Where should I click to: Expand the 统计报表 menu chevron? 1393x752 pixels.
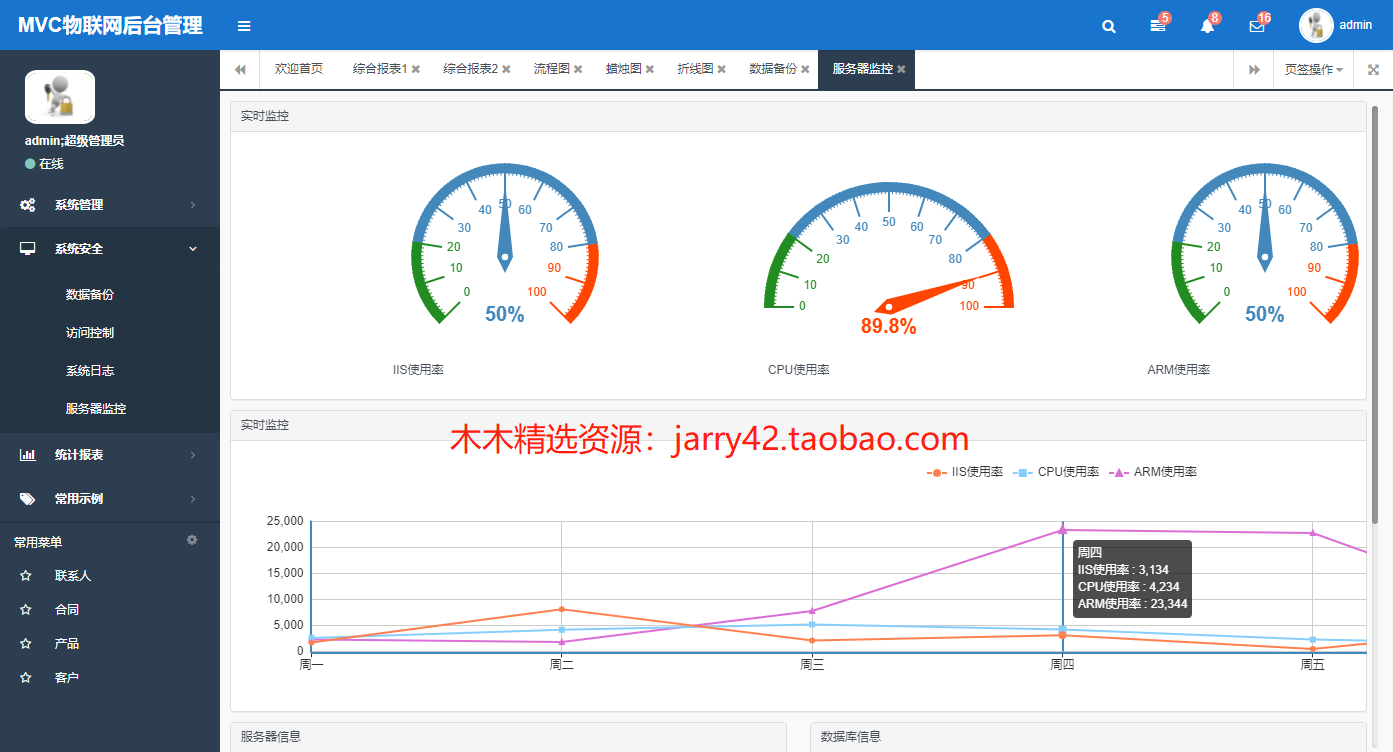coord(193,455)
